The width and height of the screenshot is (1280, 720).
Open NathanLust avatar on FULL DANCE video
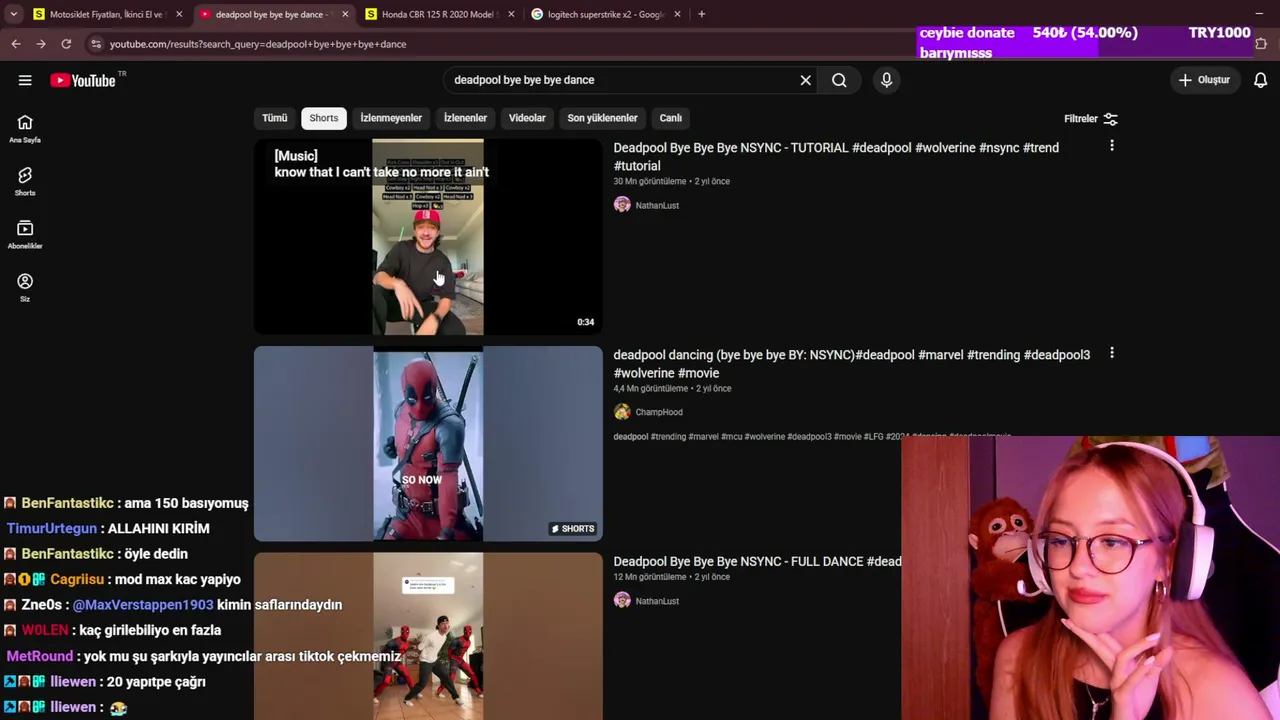pos(622,601)
